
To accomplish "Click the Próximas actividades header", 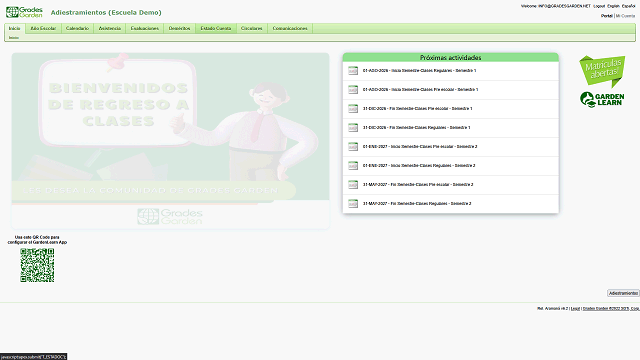I will (451, 58).
